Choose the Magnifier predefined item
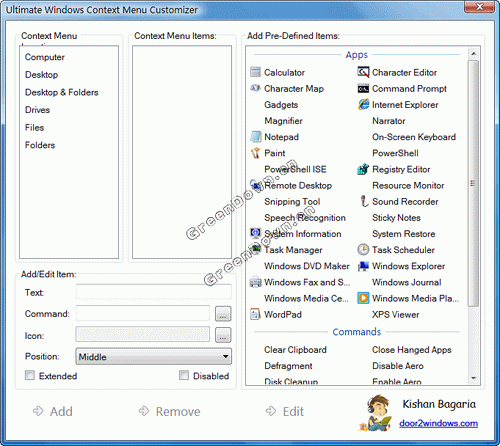 pyautogui.click(x=283, y=121)
